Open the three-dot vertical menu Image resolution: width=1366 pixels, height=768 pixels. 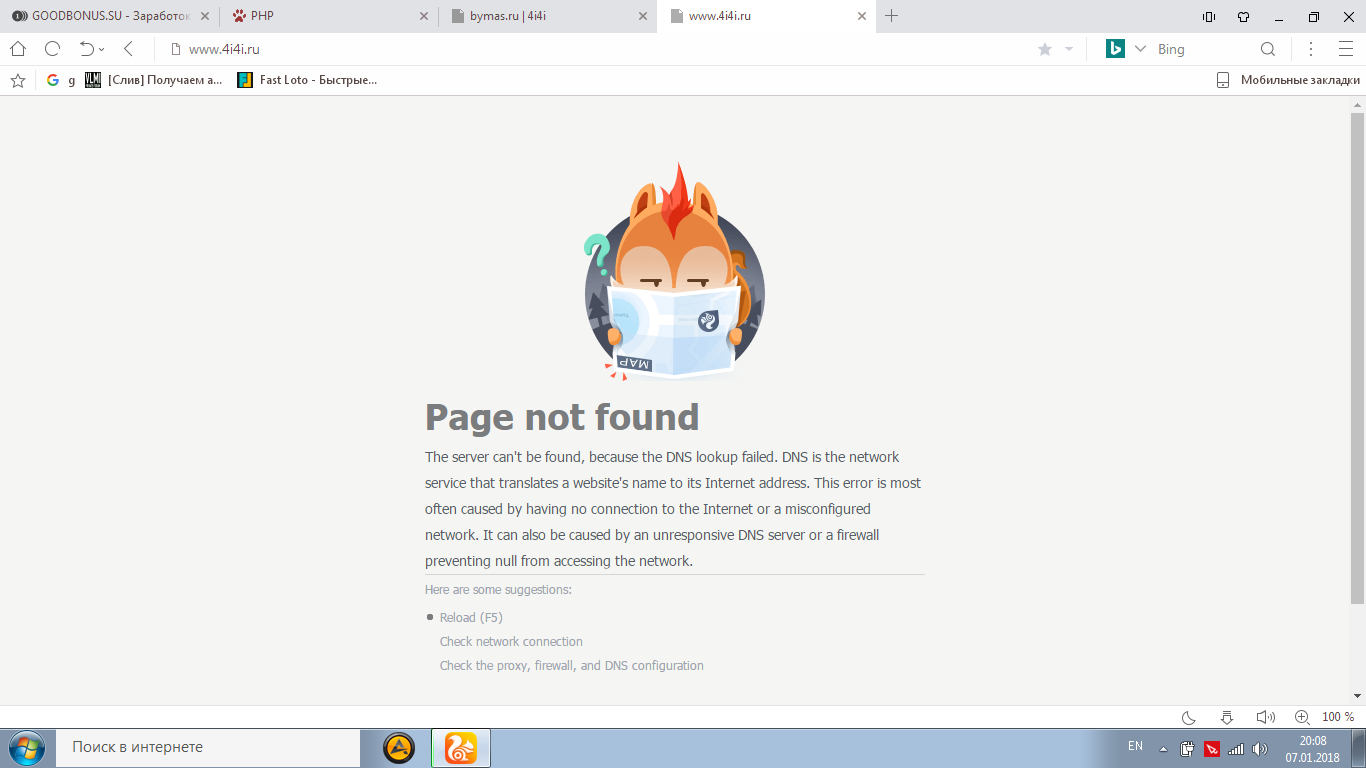[x=1311, y=49]
